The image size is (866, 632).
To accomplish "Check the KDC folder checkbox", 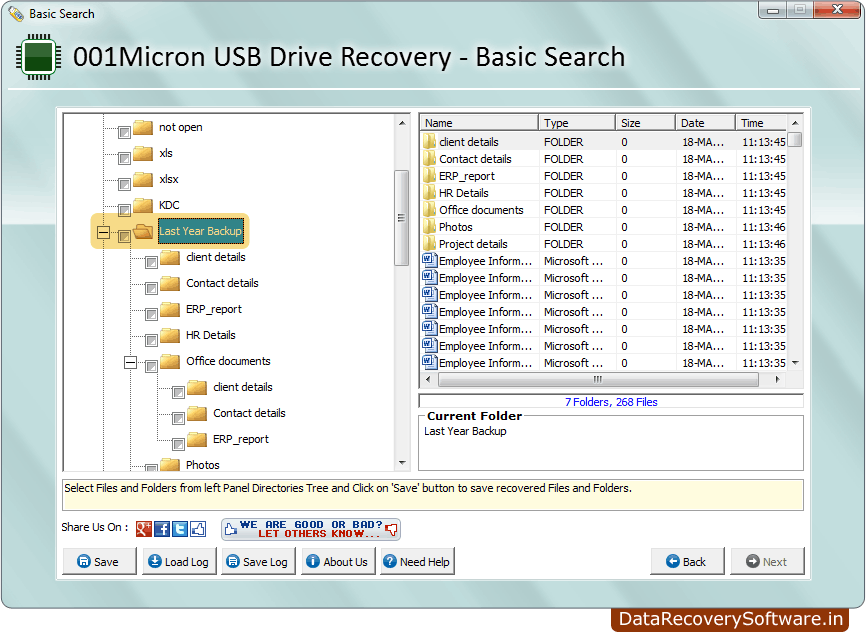I will click(x=124, y=210).
